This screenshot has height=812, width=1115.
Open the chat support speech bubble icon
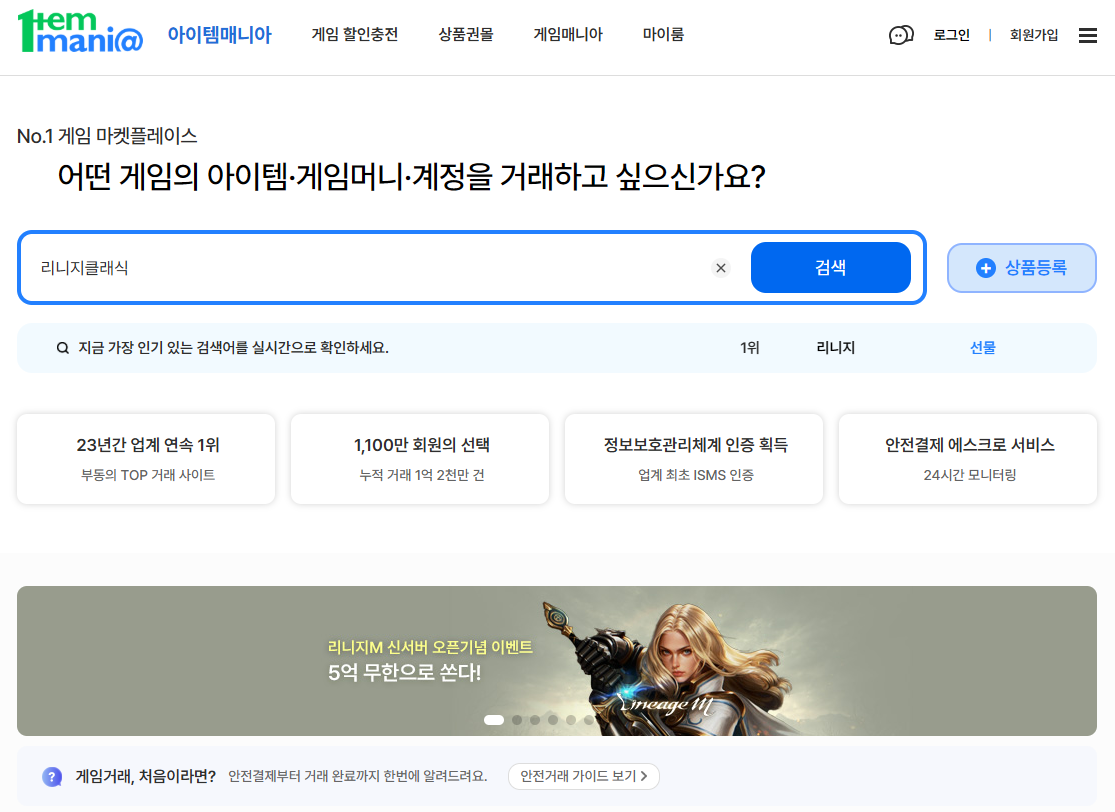(x=901, y=35)
